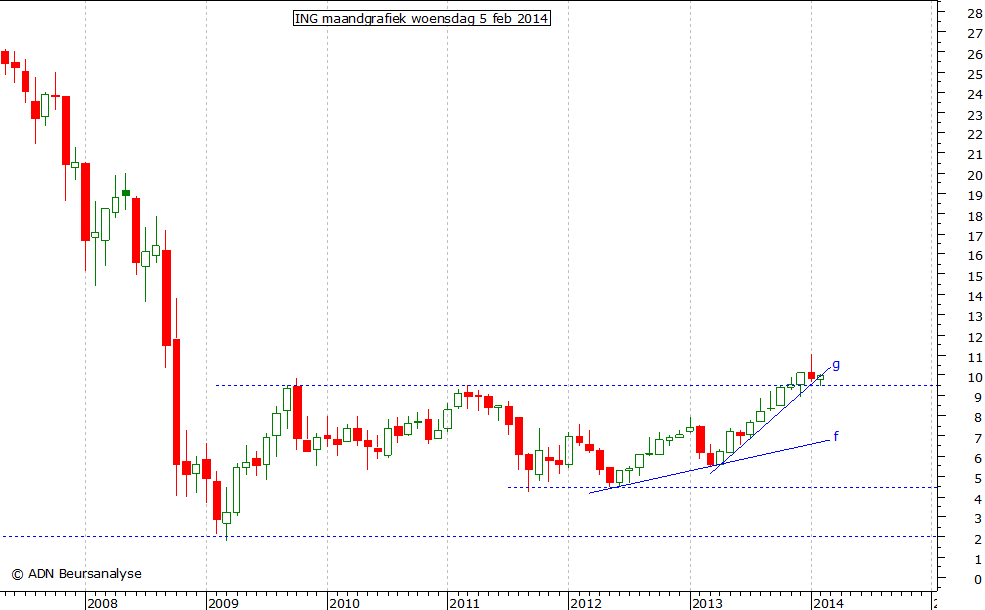Click the chart title 'ING maandgrafiek woensdag 5 feb 2014'
Viewport: 985px width, 610px height.
(422, 18)
